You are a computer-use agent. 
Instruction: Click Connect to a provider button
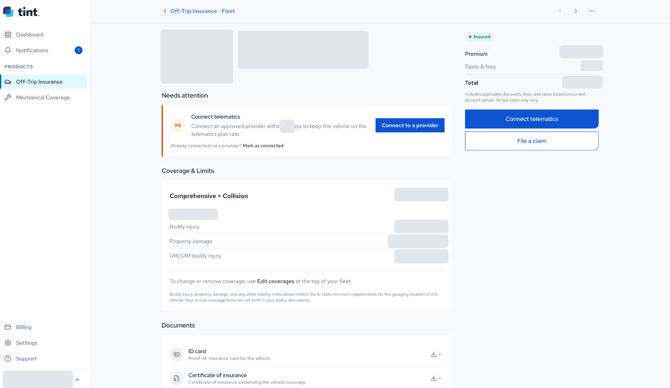410,125
